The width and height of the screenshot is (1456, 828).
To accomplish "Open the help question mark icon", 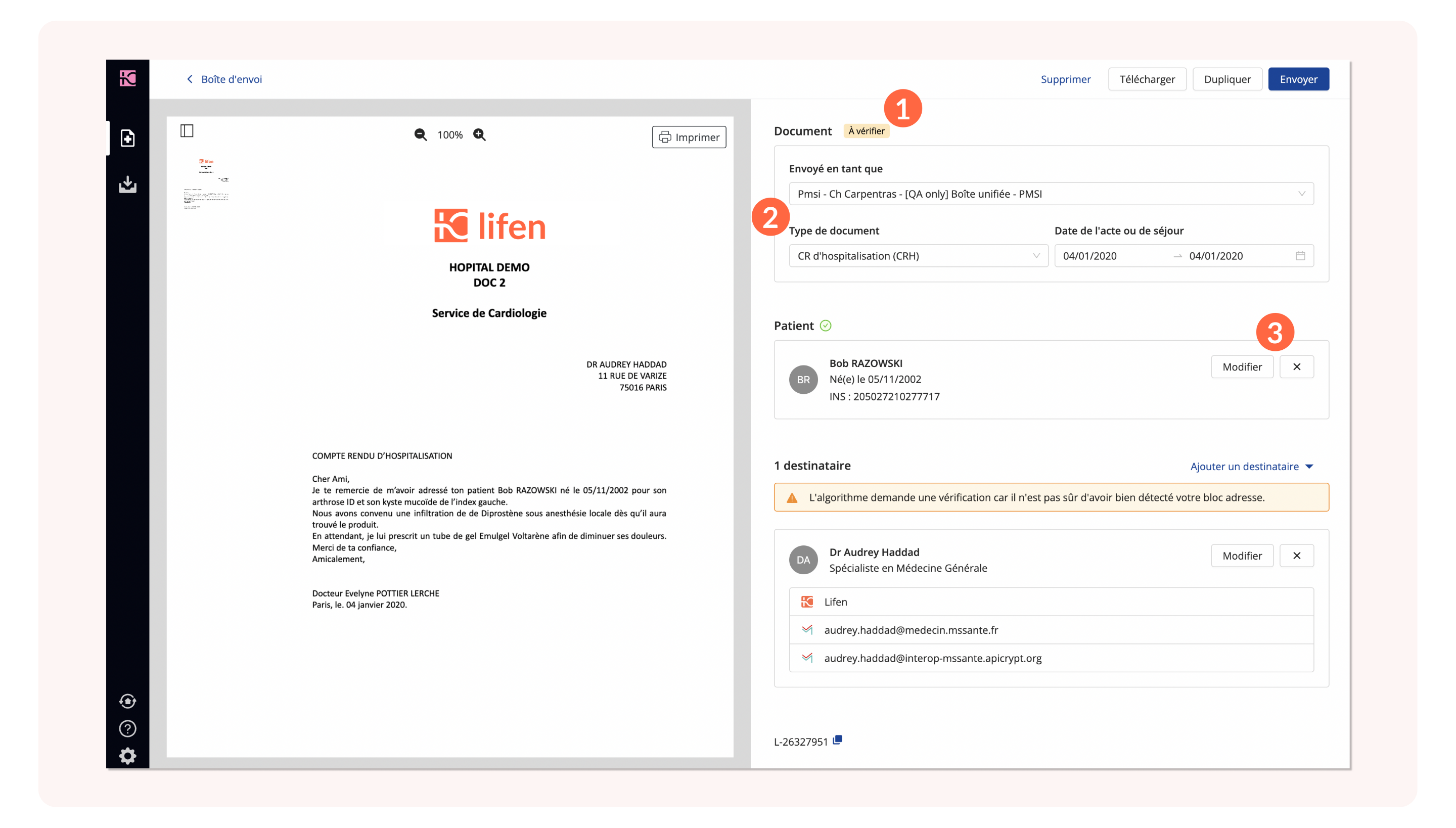I will 127,728.
